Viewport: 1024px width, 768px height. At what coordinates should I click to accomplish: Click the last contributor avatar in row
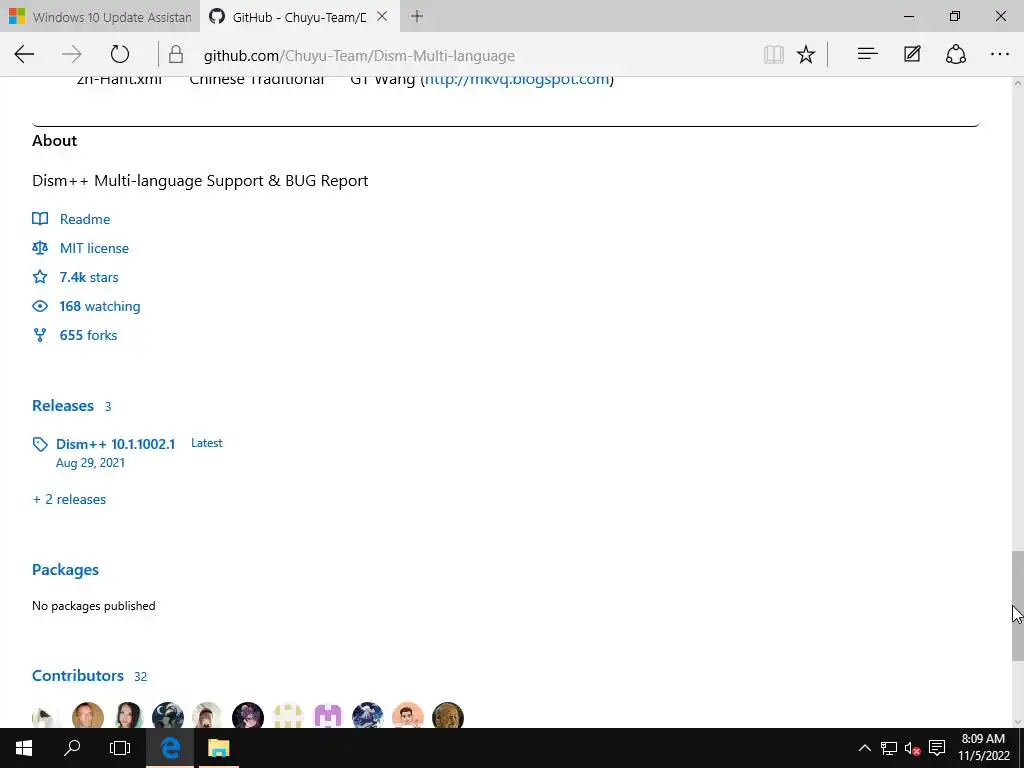click(x=447, y=716)
